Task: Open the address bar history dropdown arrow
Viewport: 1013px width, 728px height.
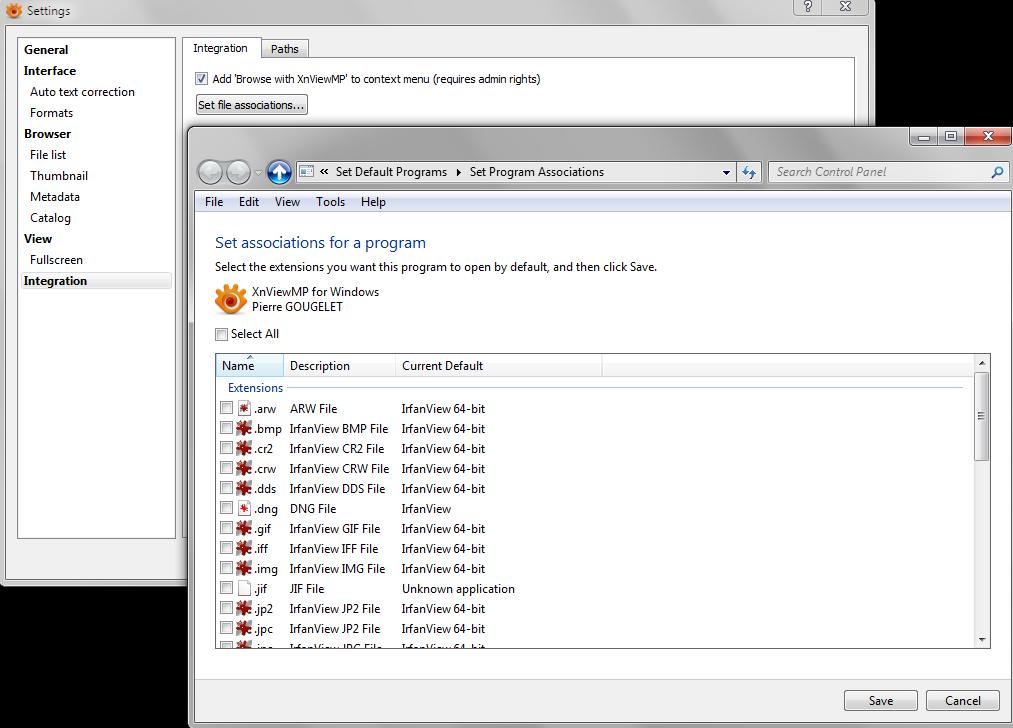Action: click(726, 172)
